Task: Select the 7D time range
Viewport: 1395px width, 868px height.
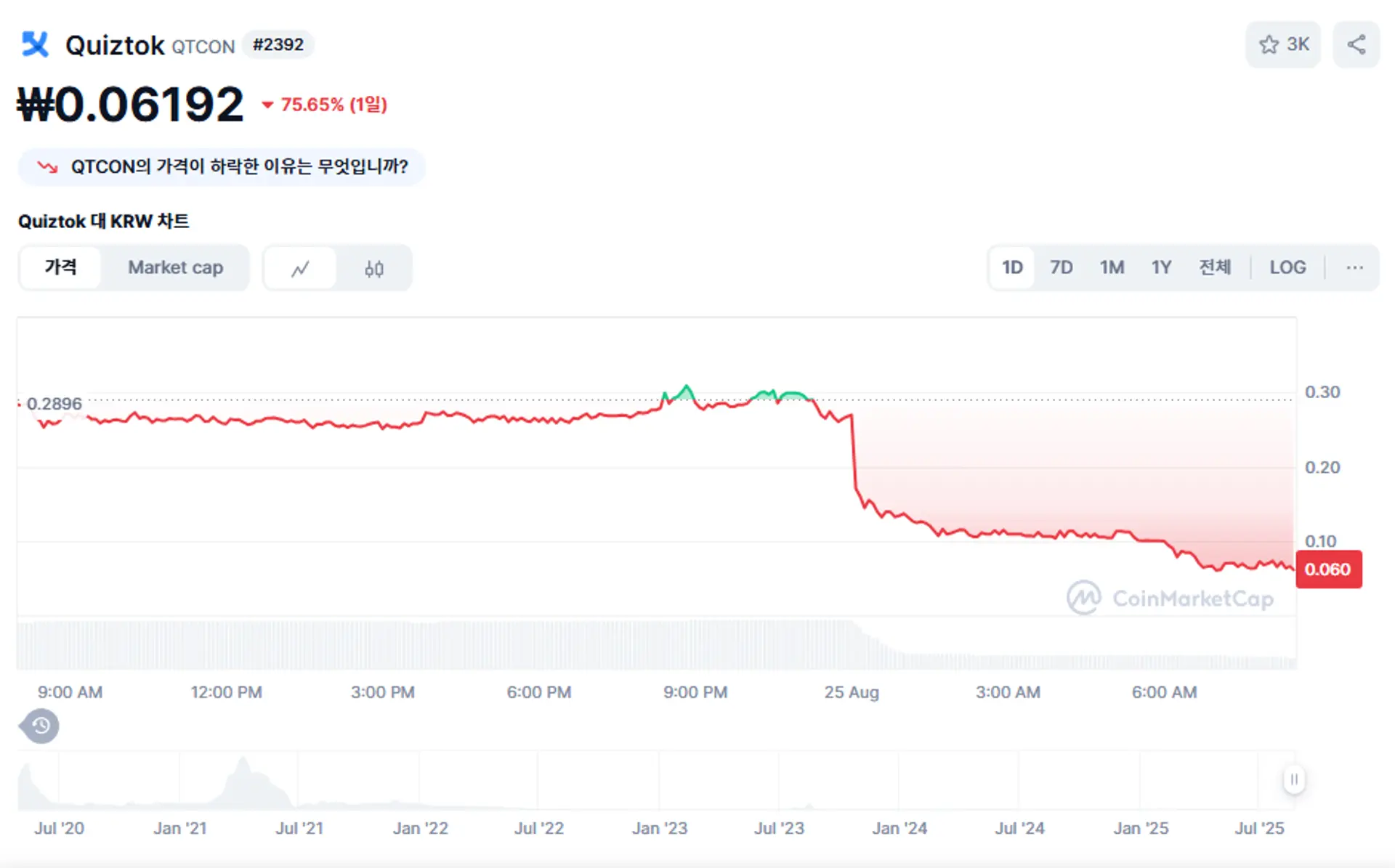Action: pos(1061,267)
